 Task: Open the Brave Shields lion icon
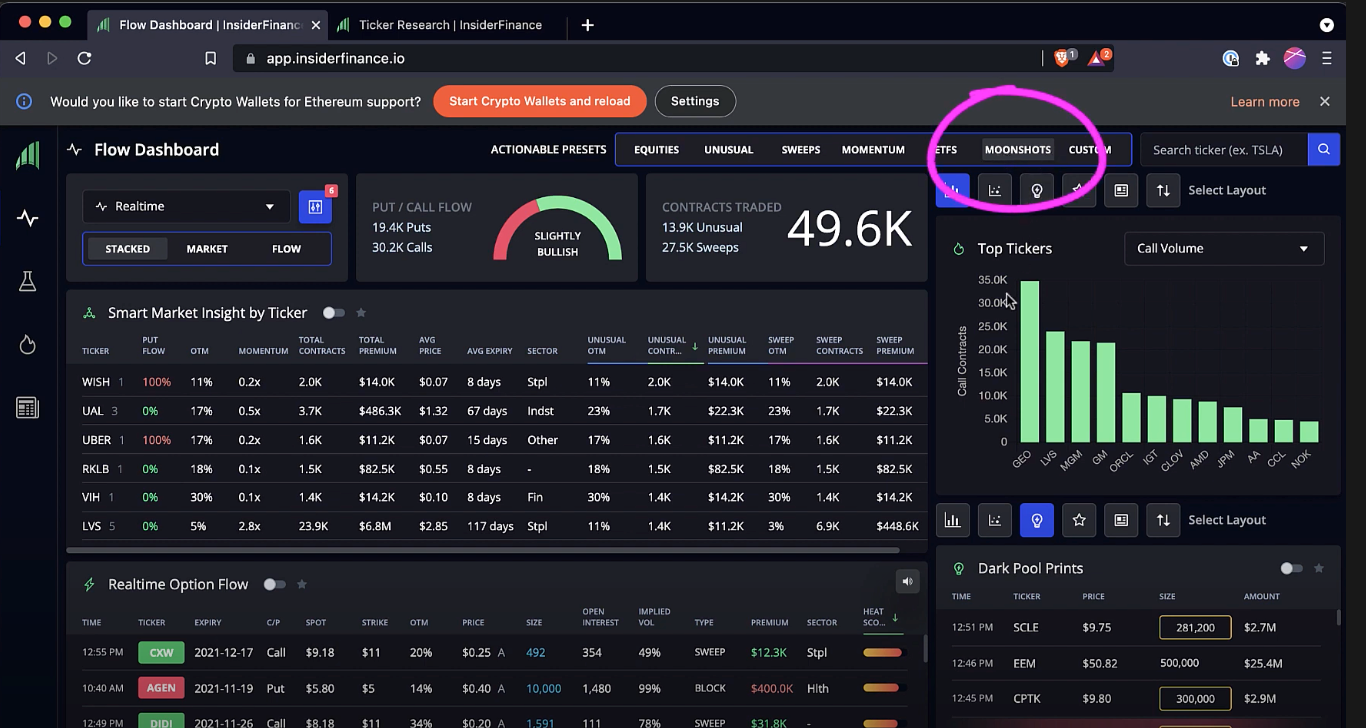click(1064, 58)
